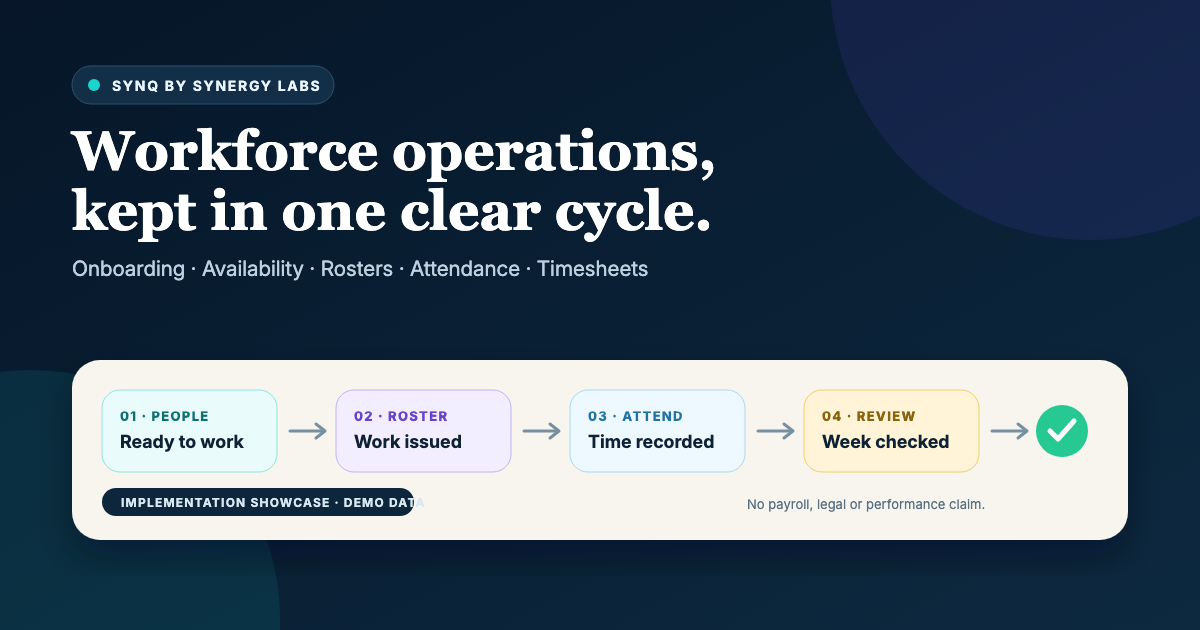Click the green checkmark circle icon
Screen dimensions: 1200x630
coord(1062,431)
